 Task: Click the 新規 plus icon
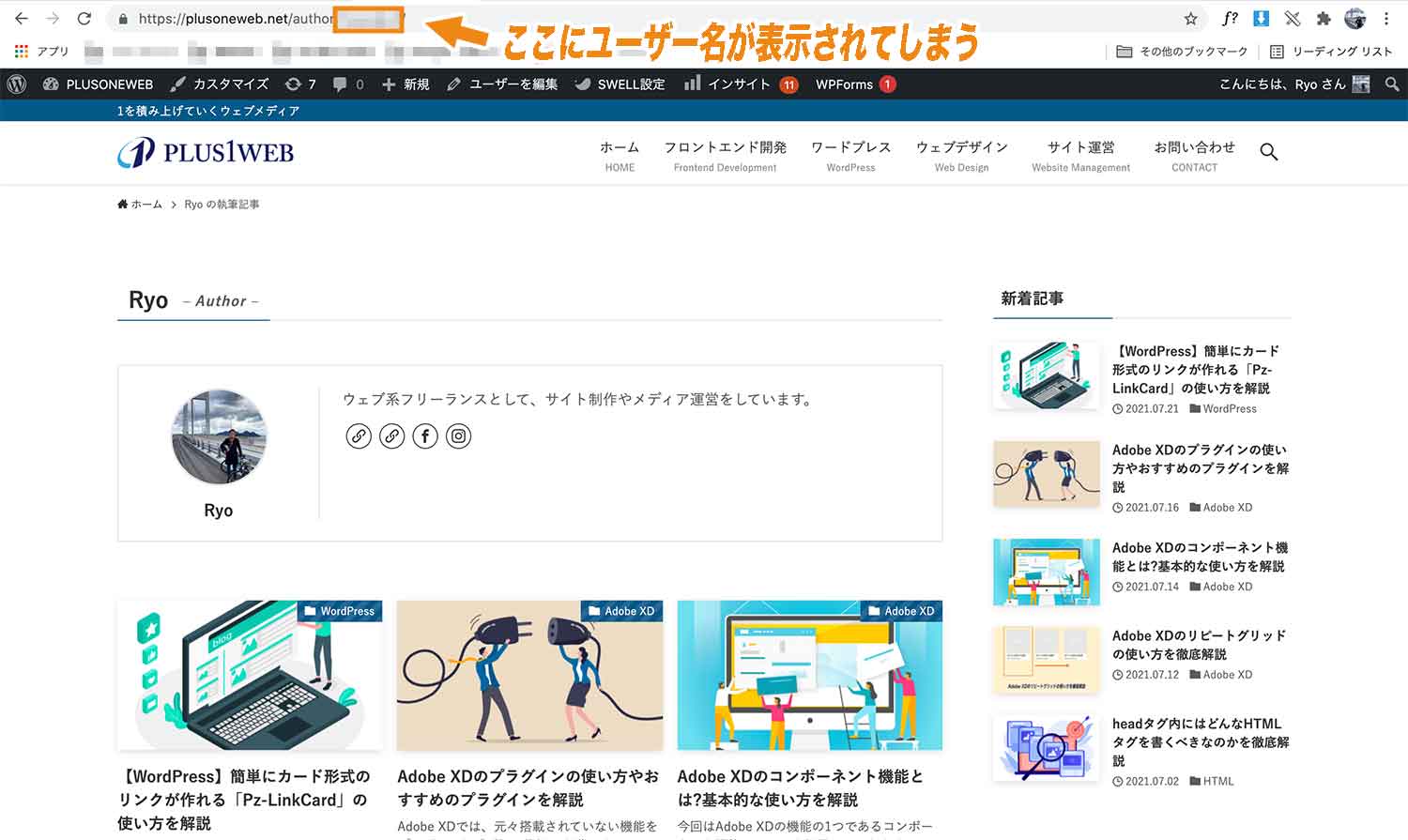point(388,84)
